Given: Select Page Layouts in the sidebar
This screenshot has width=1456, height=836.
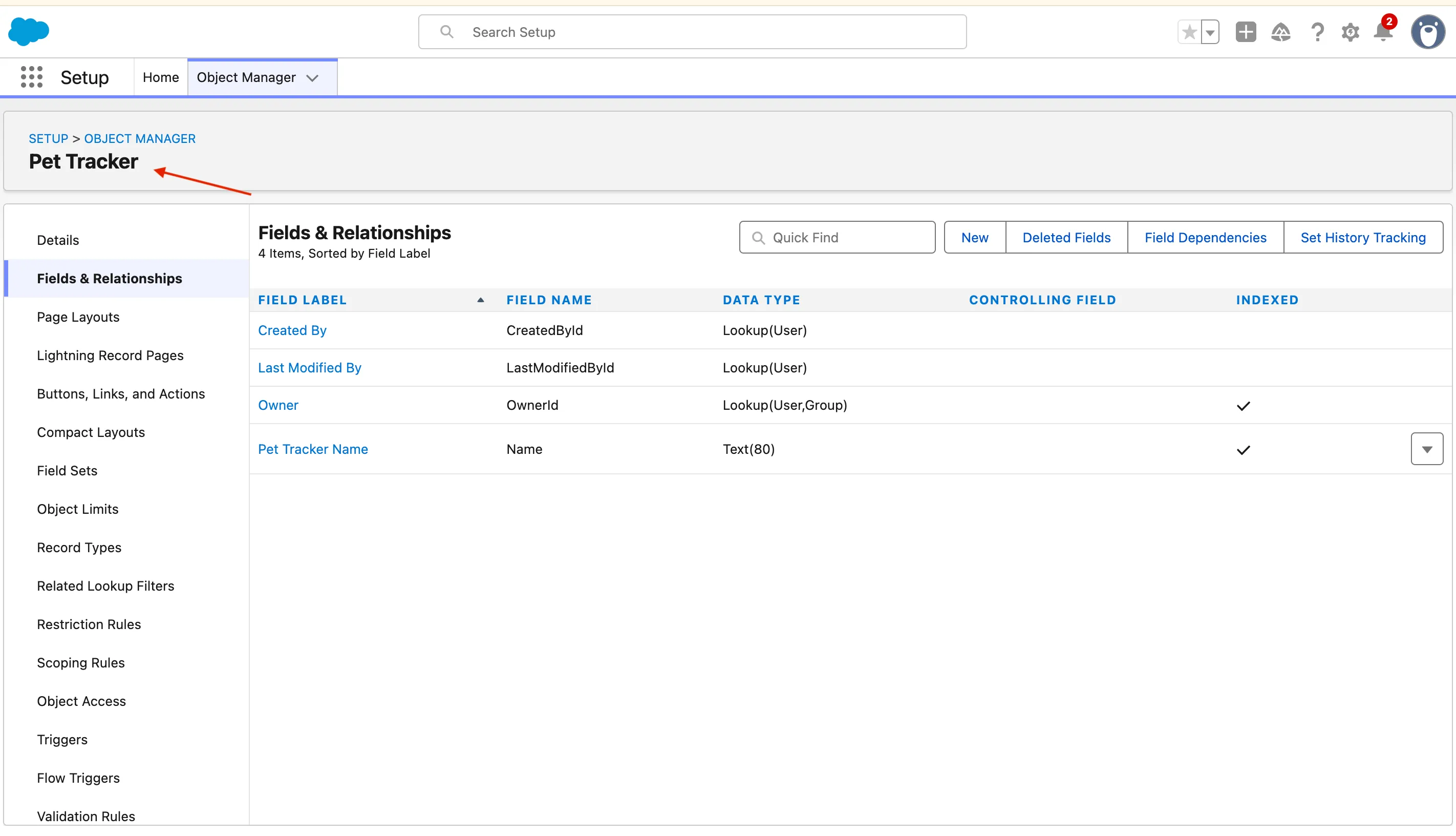Looking at the screenshot, I should click(78, 317).
